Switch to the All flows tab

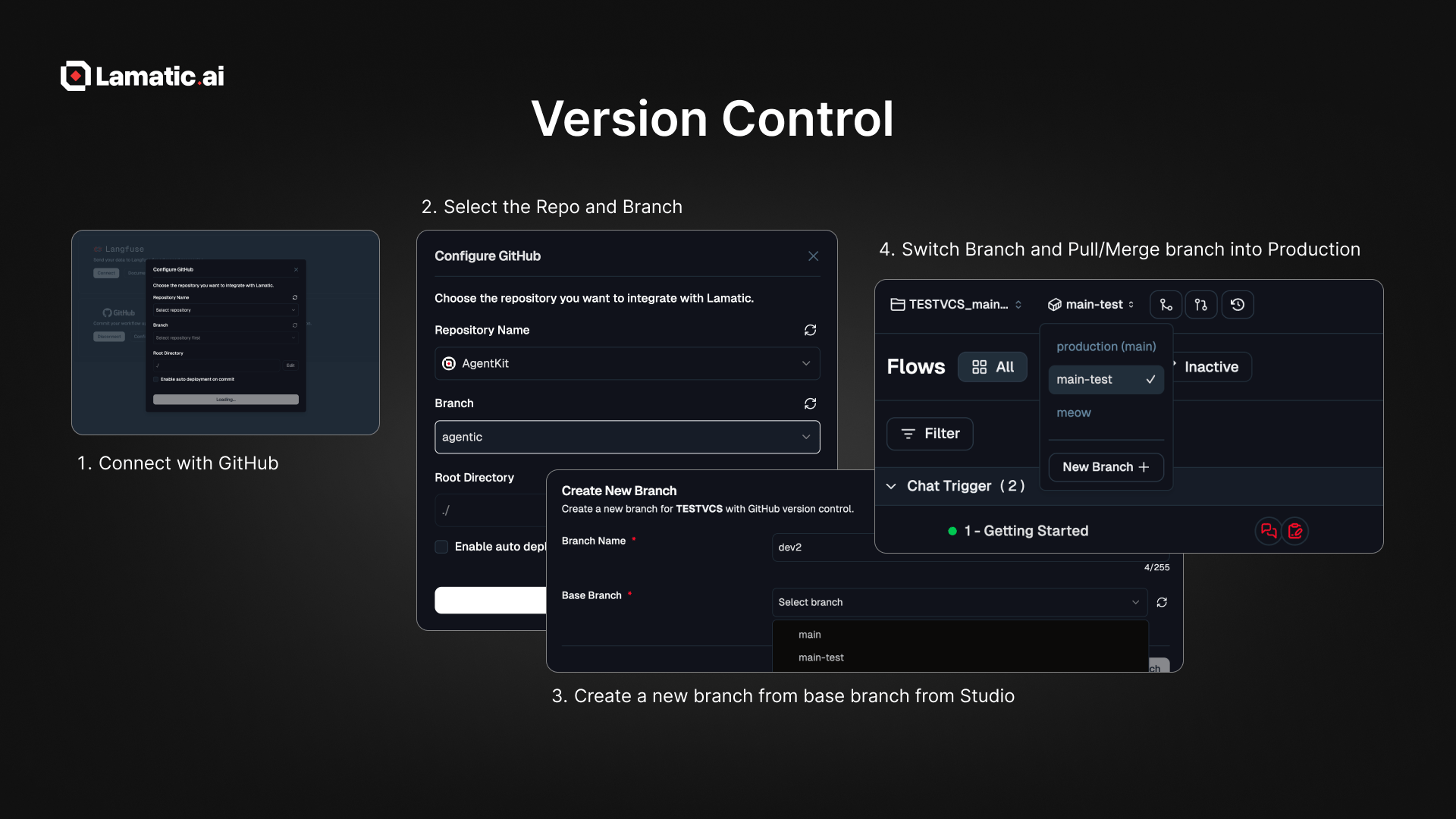tap(993, 367)
